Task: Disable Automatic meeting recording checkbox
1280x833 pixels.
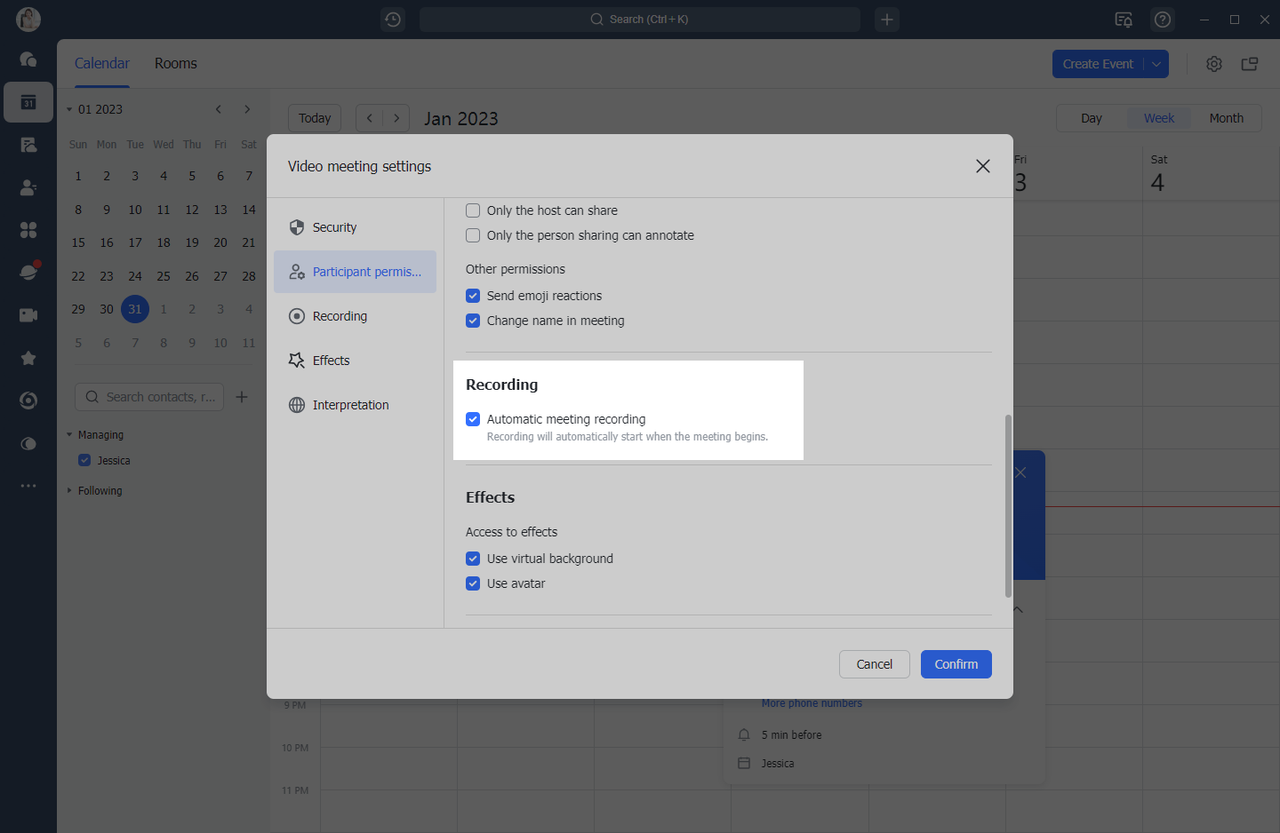Action: pyautogui.click(x=473, y=420)
